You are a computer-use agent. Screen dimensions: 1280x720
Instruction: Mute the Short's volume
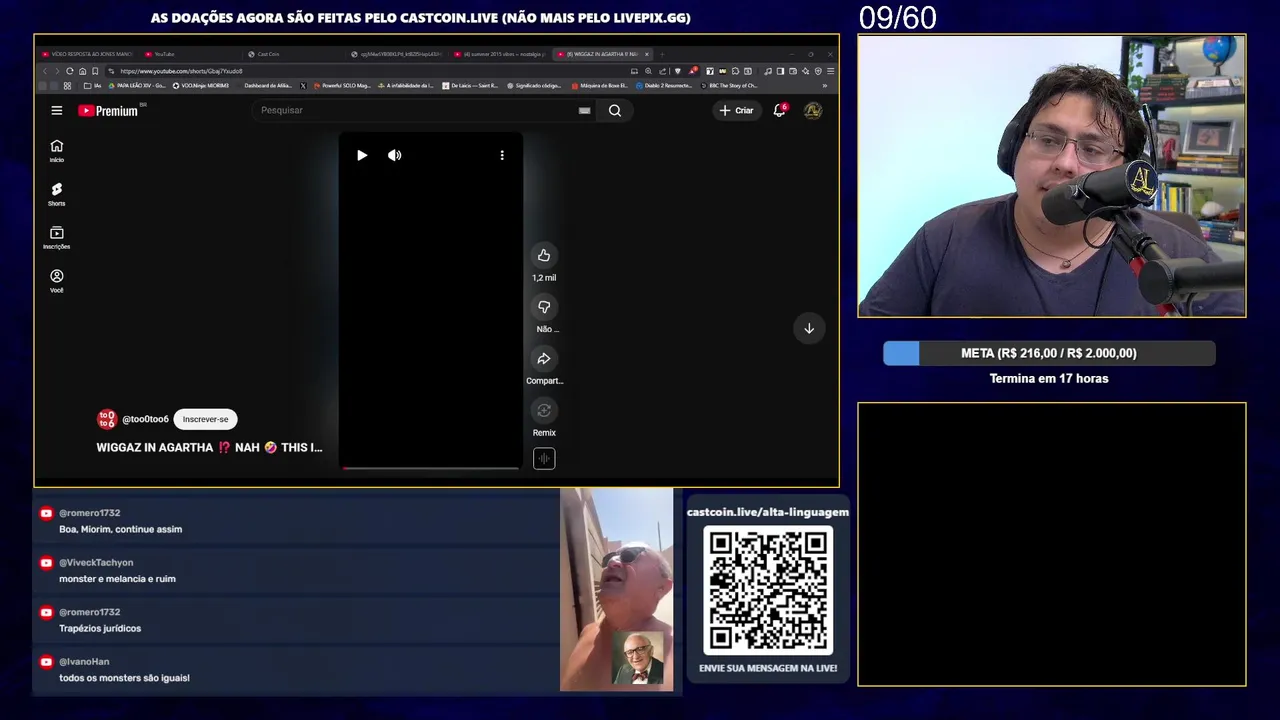coord(394,155)
